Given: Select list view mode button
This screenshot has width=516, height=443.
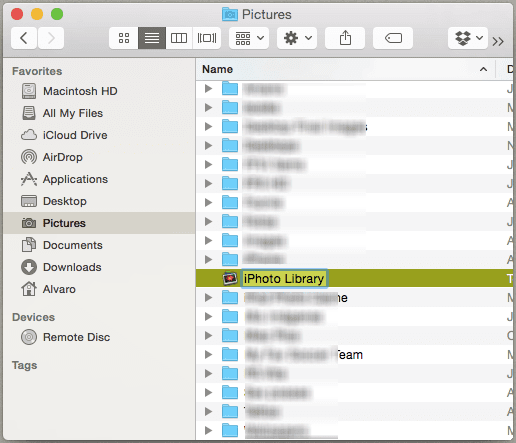Looking at the screenshot, I should 152,38.
